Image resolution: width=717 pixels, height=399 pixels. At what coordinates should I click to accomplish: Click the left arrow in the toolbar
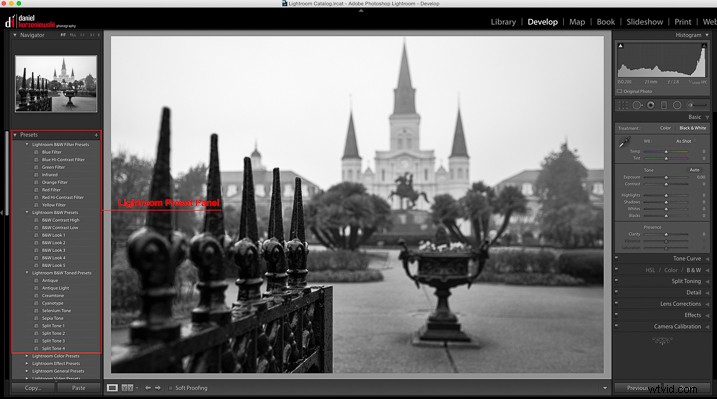click(x=148, y=388)
